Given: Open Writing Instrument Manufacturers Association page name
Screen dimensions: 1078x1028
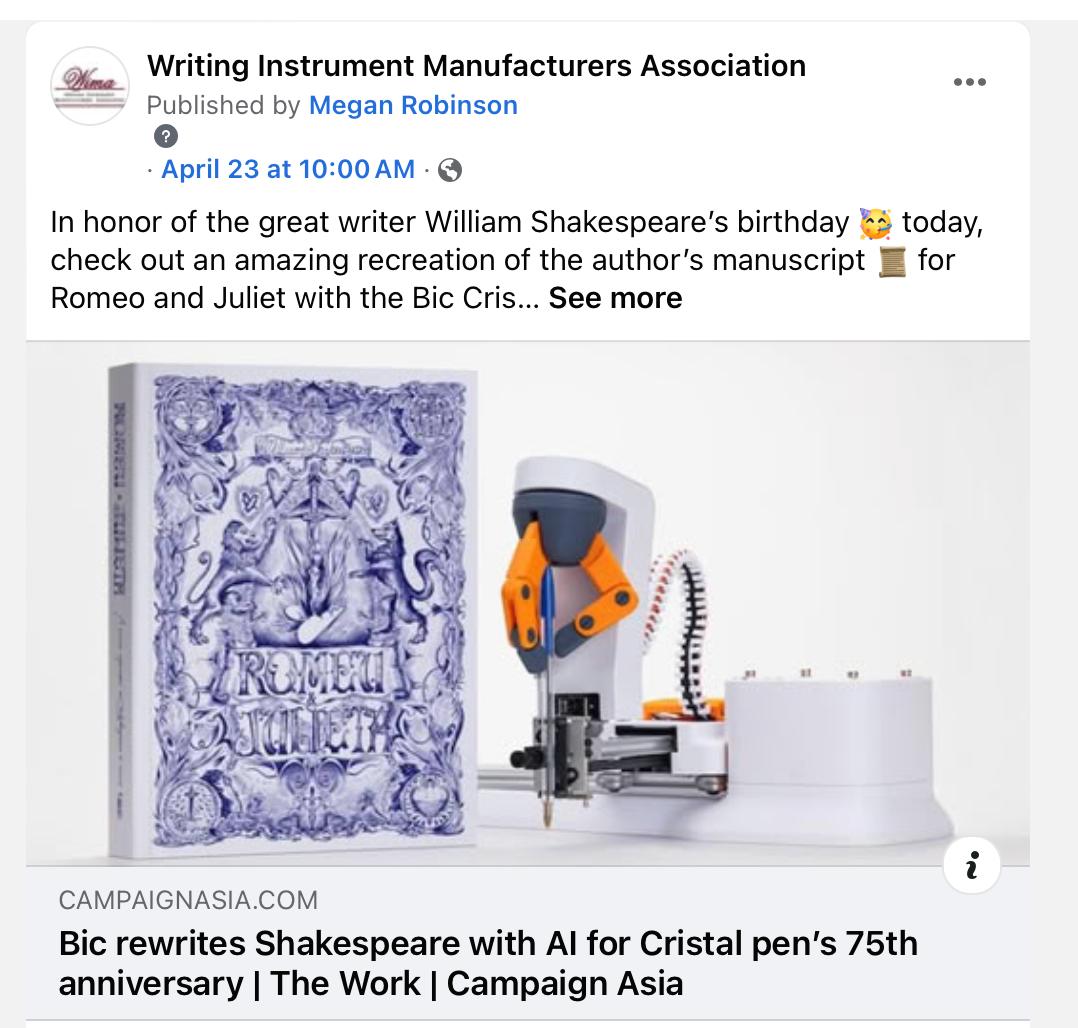Looking at the screenshot, I should click(476, 66).
